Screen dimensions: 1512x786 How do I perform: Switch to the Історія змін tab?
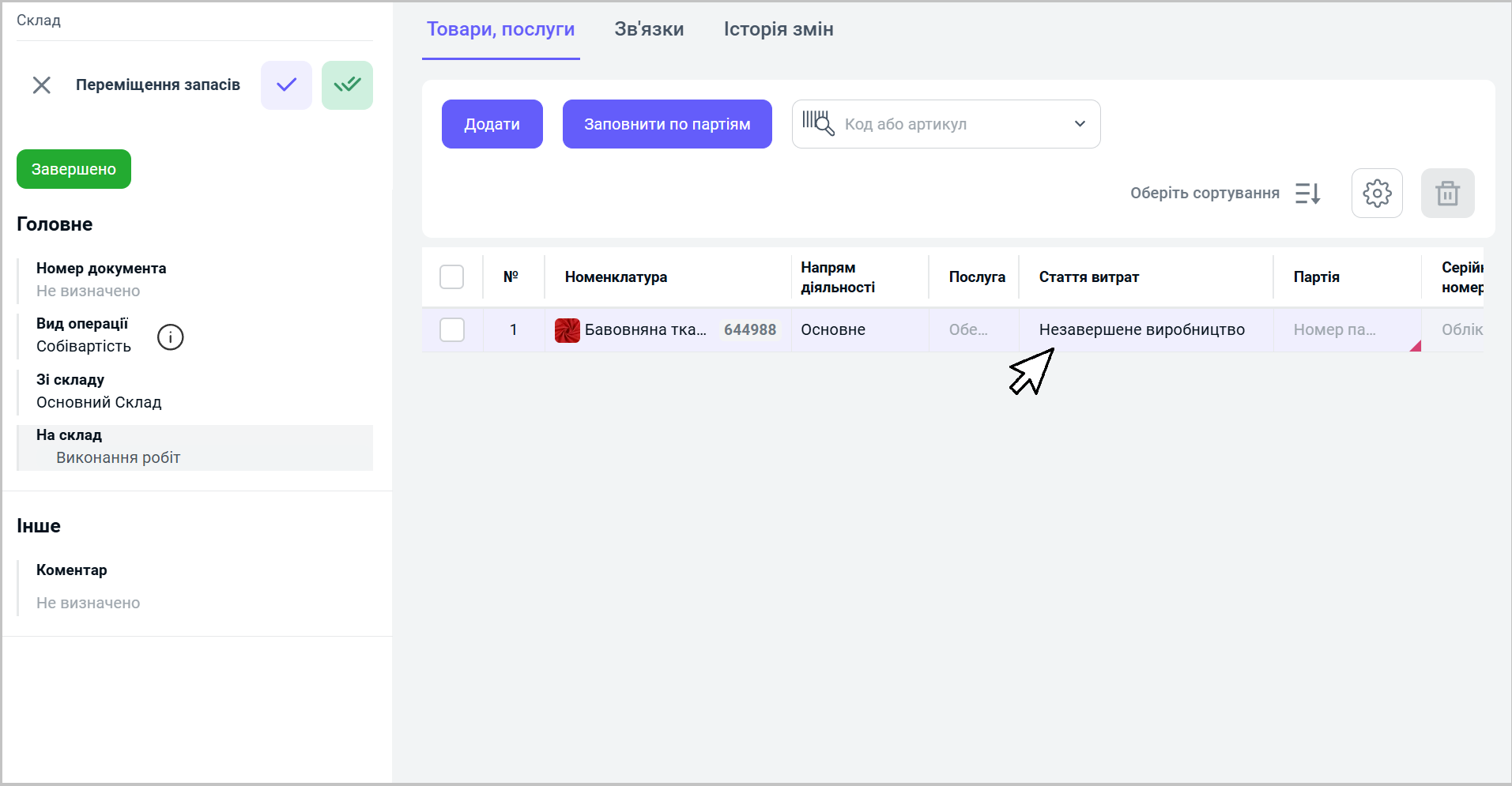[x=778, y=30]
